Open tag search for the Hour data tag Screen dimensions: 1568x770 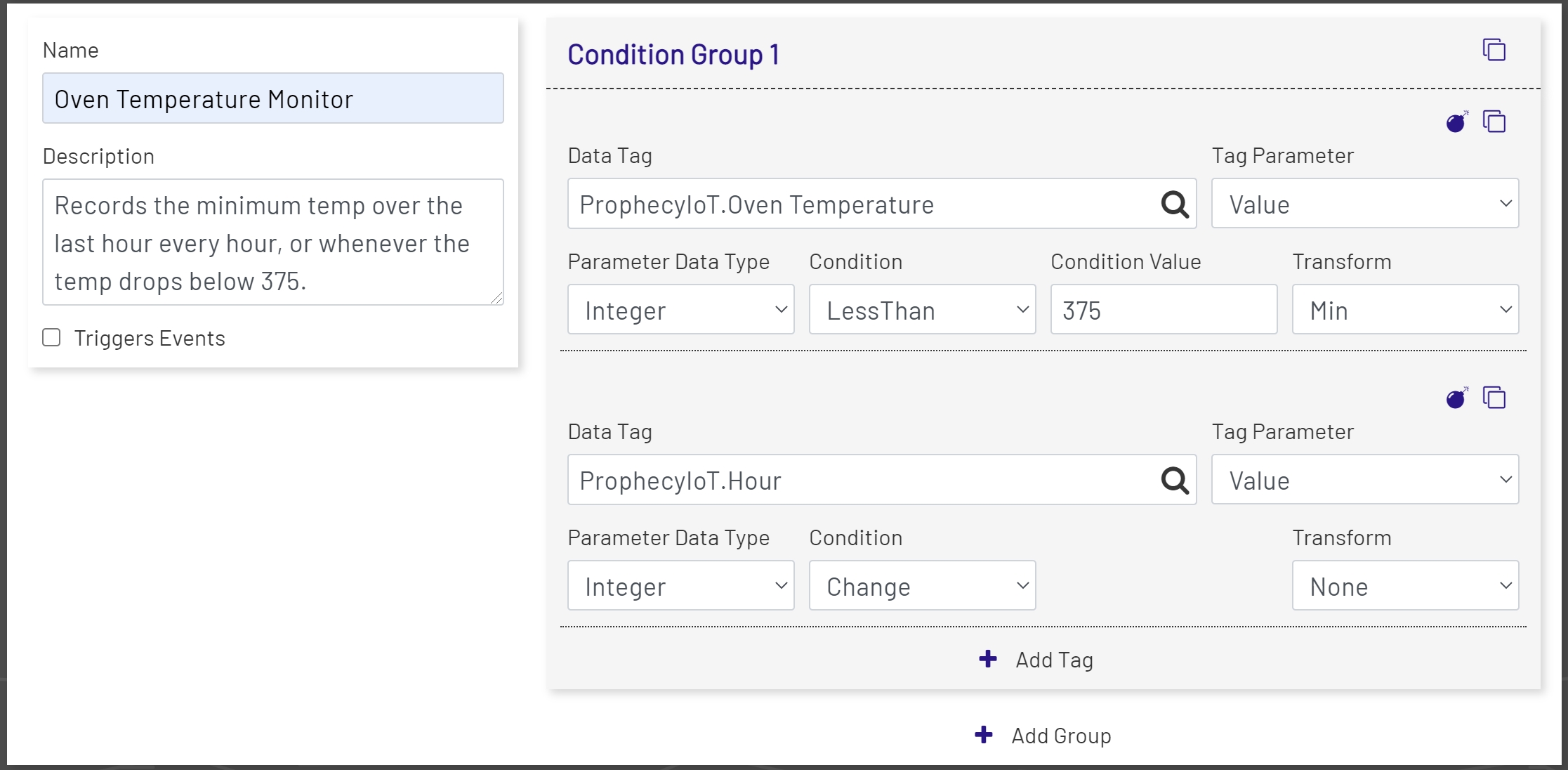(x=1173, y=480)
